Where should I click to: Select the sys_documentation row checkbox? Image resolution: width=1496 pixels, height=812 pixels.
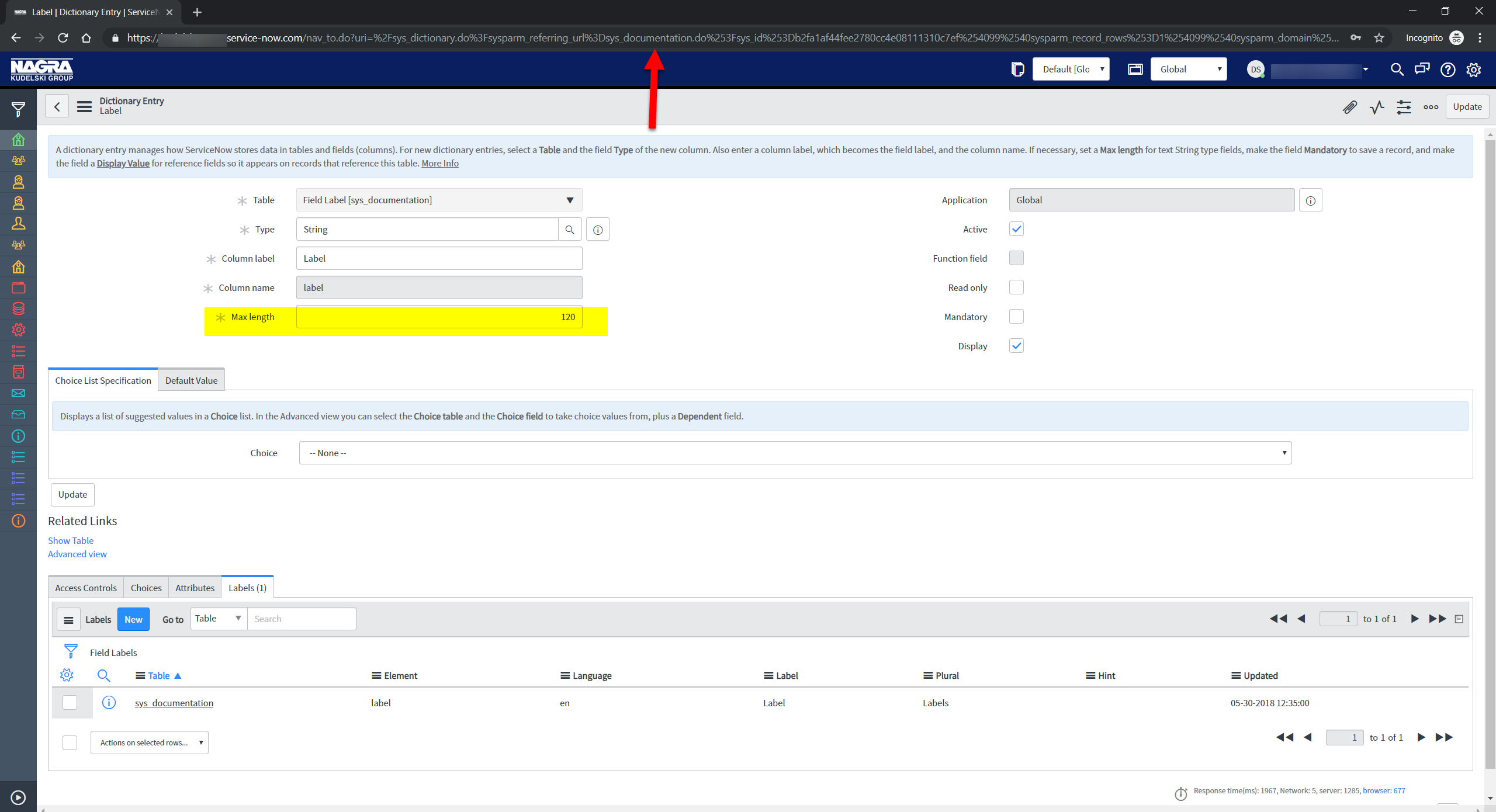click(x=70, y=702)
